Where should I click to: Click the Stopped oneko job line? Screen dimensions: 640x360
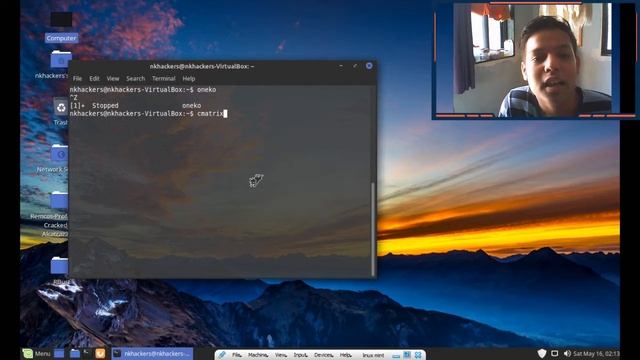tap(135, 105)
